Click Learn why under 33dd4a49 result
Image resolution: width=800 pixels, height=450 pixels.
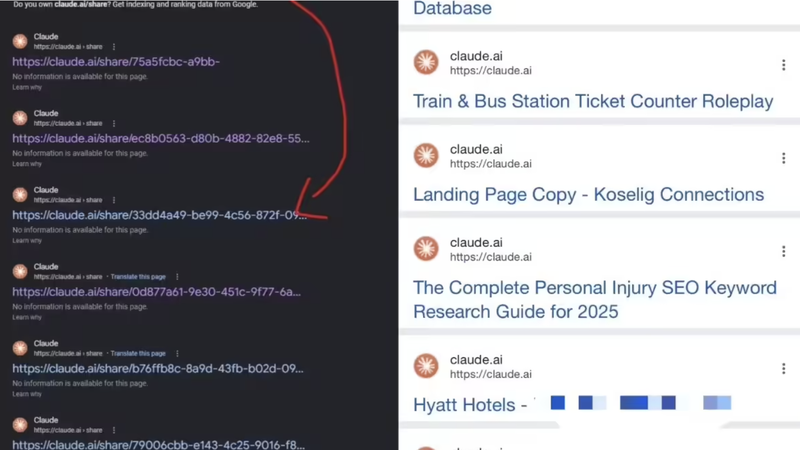pos(27,240)
